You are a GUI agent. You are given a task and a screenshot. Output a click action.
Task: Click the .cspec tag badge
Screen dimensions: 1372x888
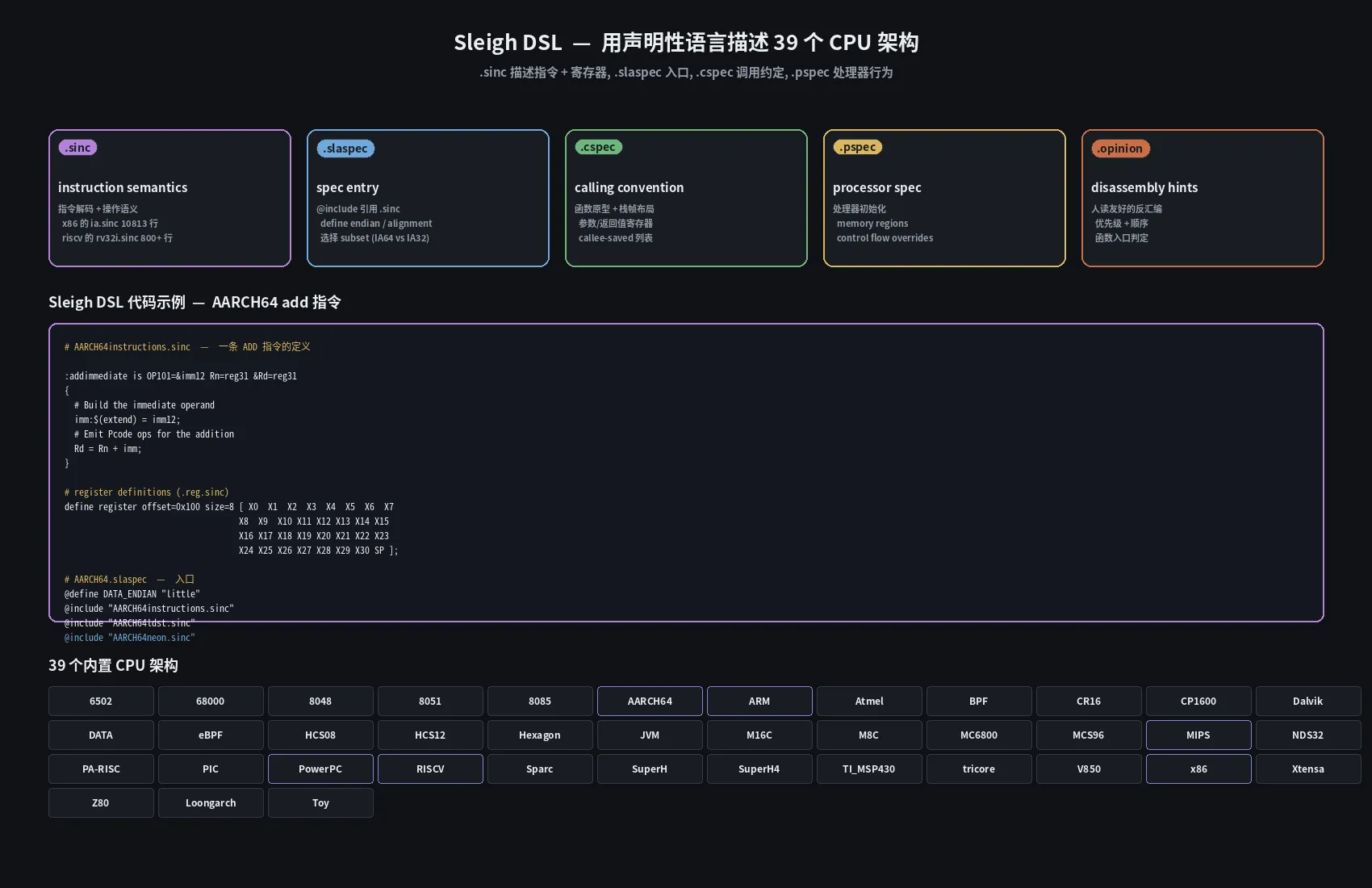[x=598, y=147]
